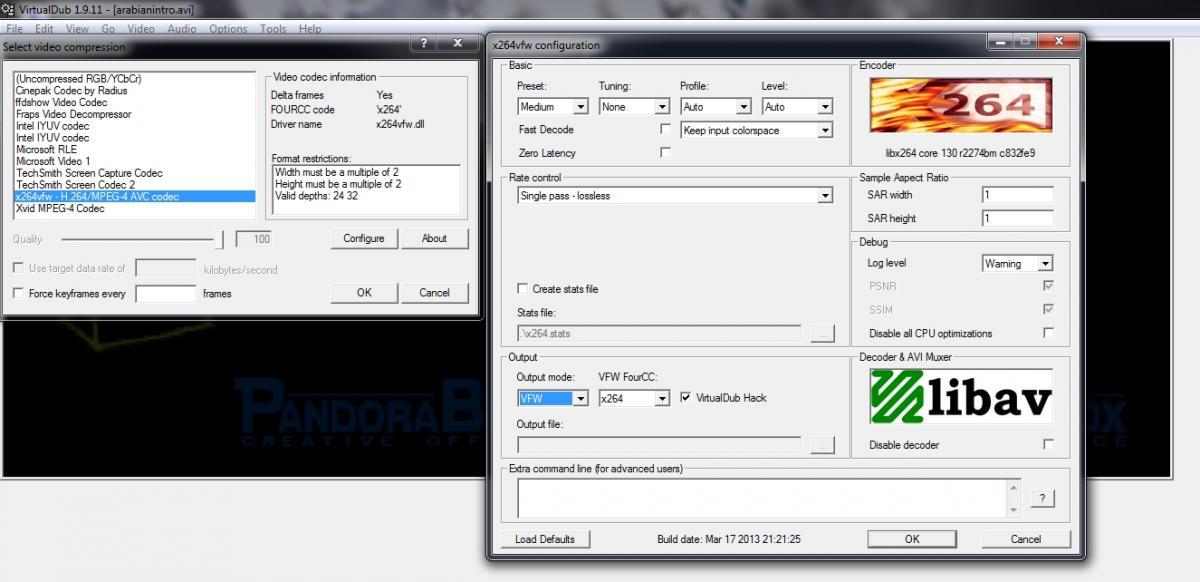
Task: Click the Load Defaults button
Action: [545, 539]
